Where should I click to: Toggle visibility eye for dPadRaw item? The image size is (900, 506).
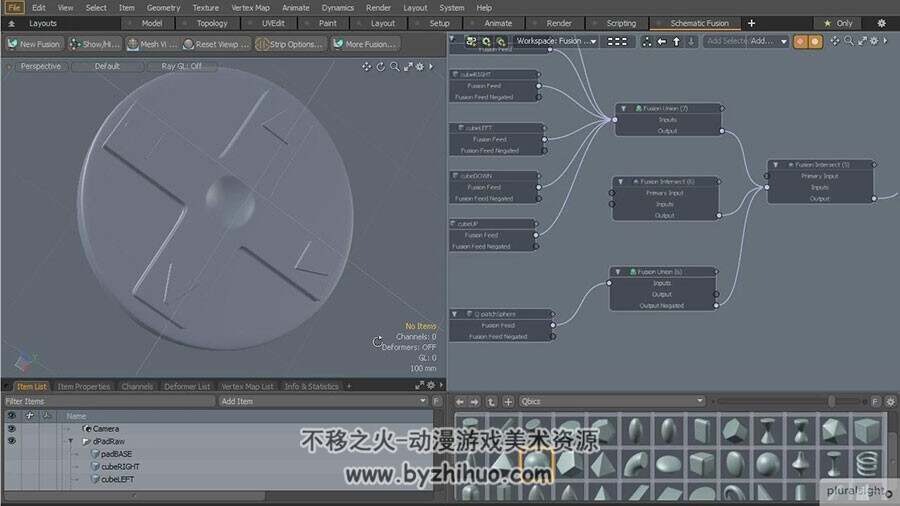click(x=11, y=441)
